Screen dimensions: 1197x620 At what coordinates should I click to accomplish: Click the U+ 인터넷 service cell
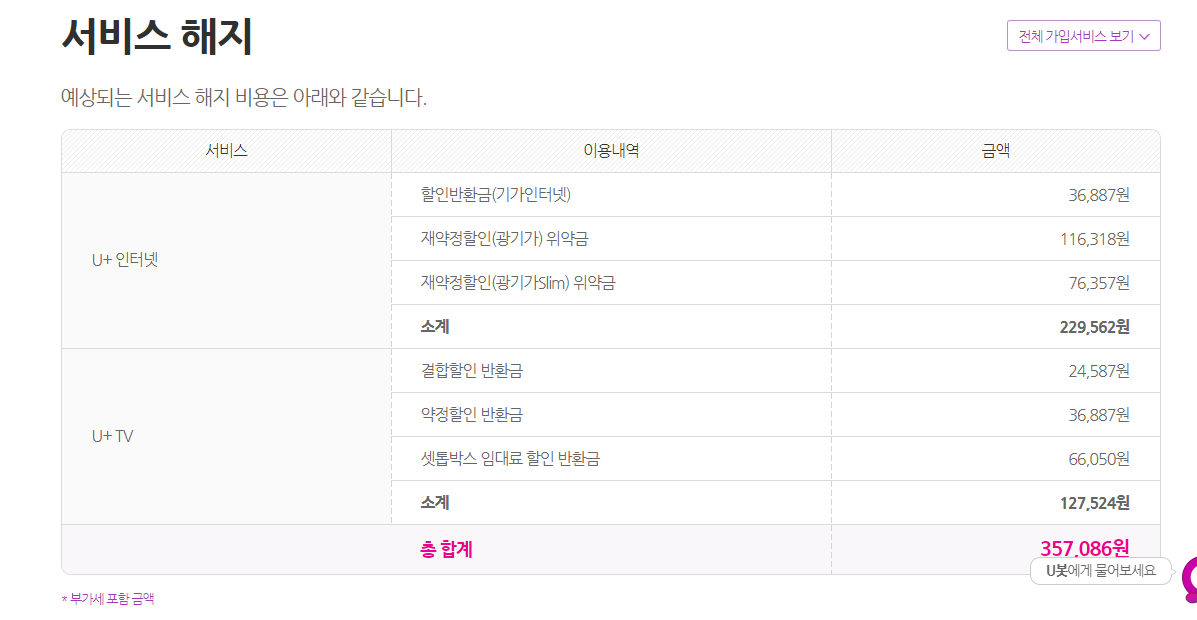pyautogui.click(x=125, y=260)
